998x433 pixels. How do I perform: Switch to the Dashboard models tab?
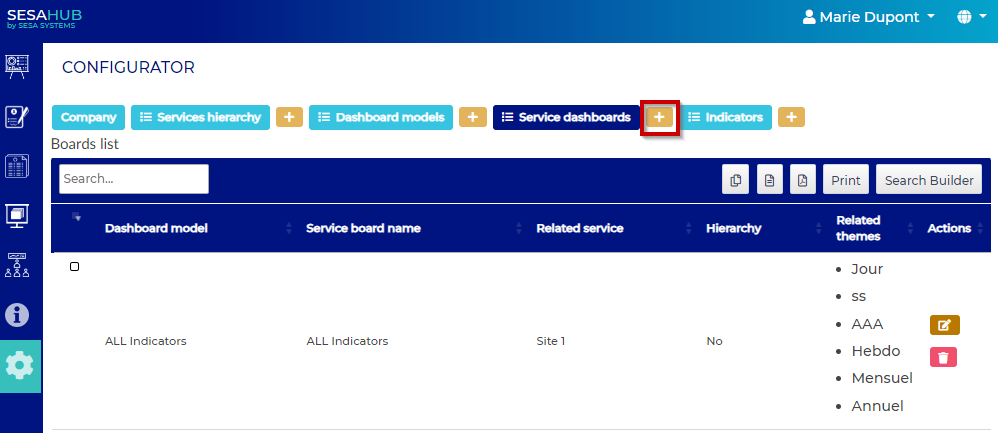[x=381, y=117]
